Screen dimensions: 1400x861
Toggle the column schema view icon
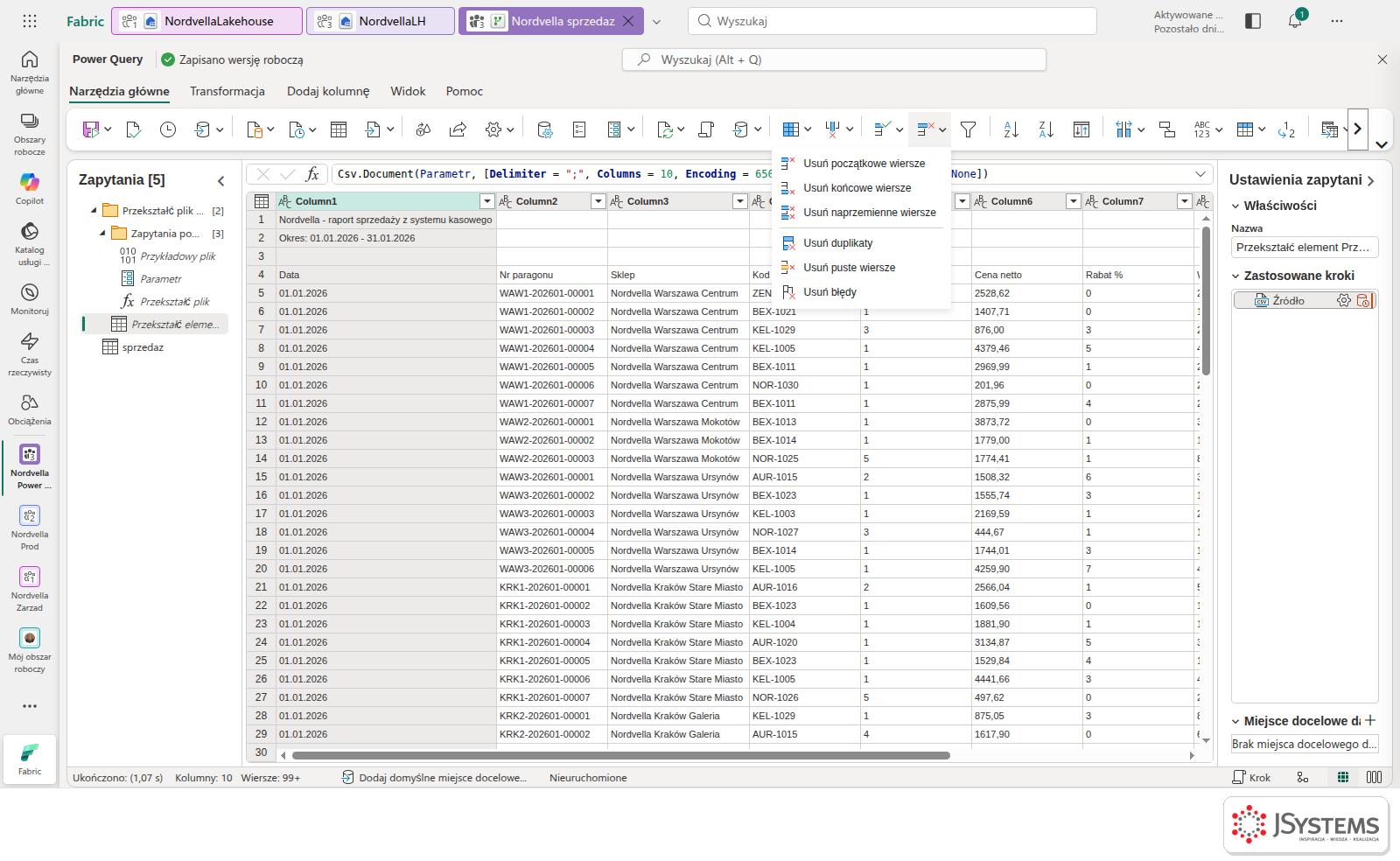pos(1375,777)
